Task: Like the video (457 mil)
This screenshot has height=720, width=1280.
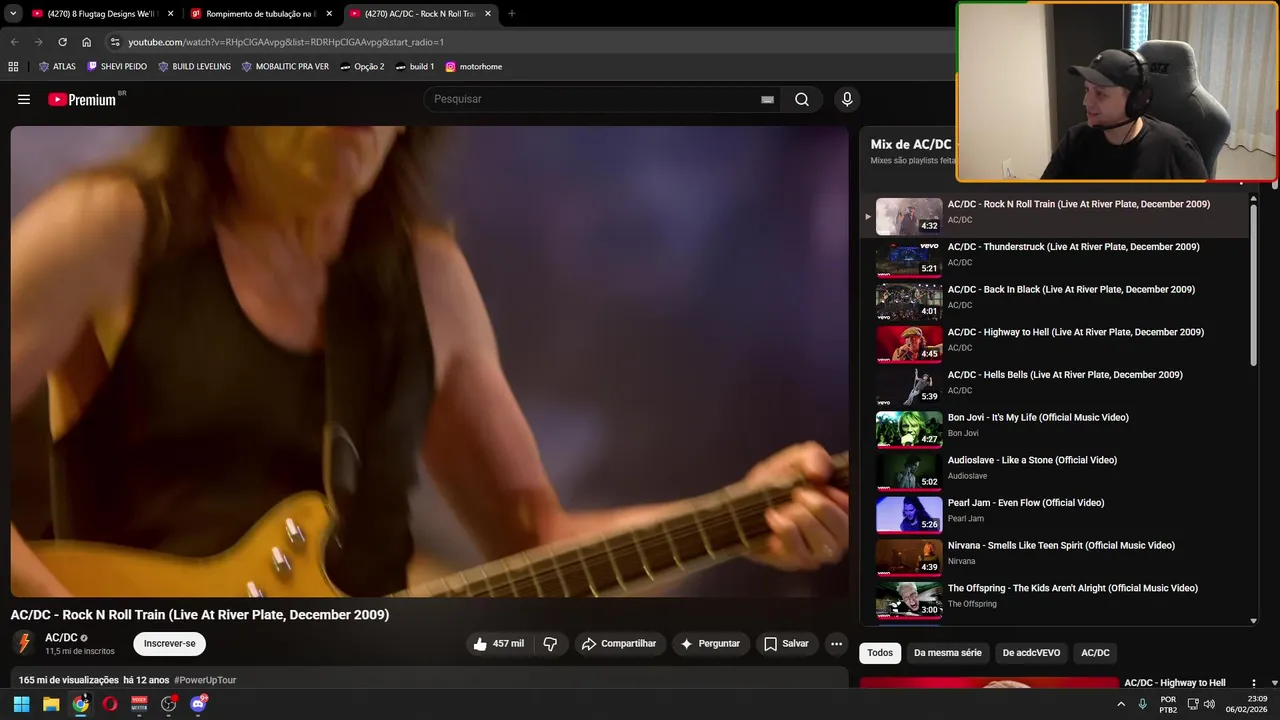Action: point(498,644)
